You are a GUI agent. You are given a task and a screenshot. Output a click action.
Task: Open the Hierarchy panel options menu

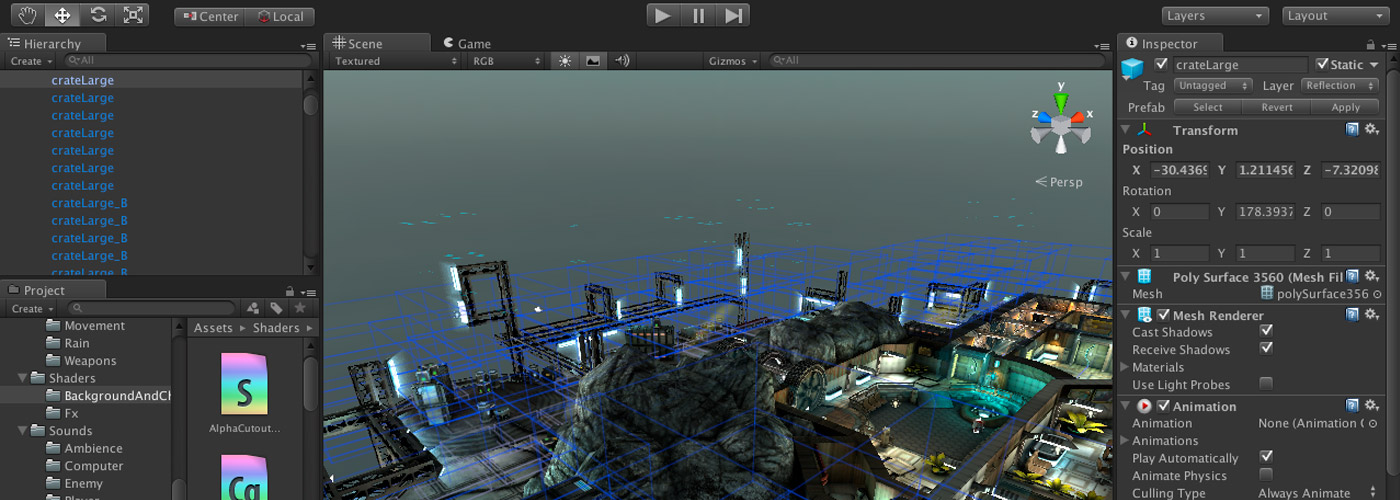[x=308, y=46]
